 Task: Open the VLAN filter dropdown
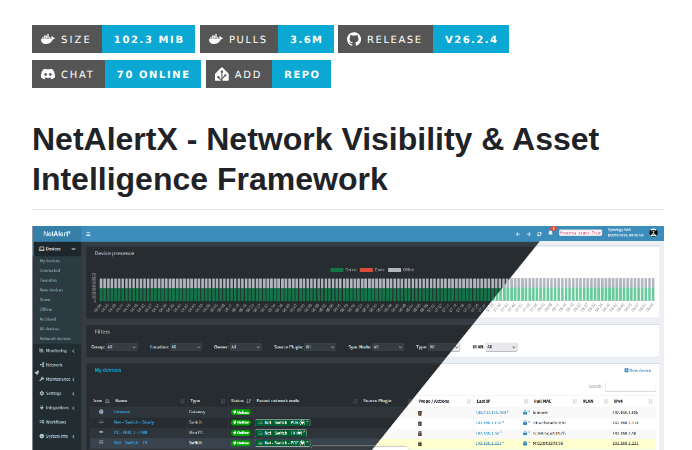click(501, 347)
